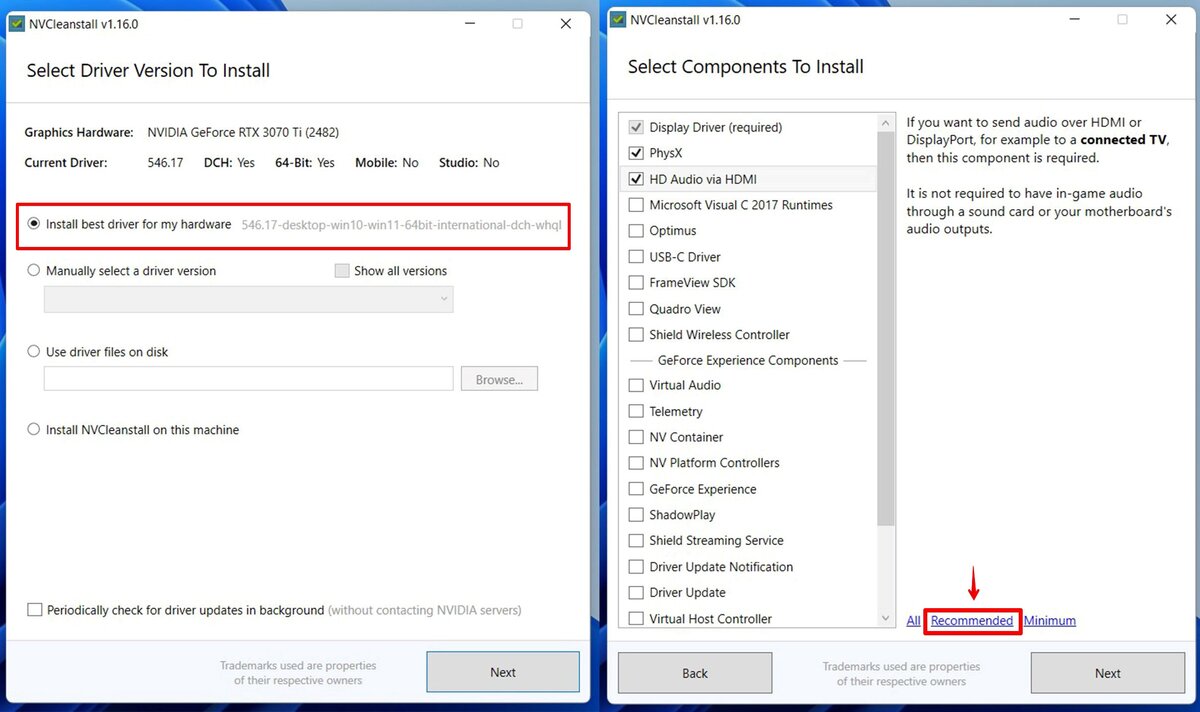Click the Recommended preset link
The width and height of the screenshot is (1200, 712).
pos(972,621)
